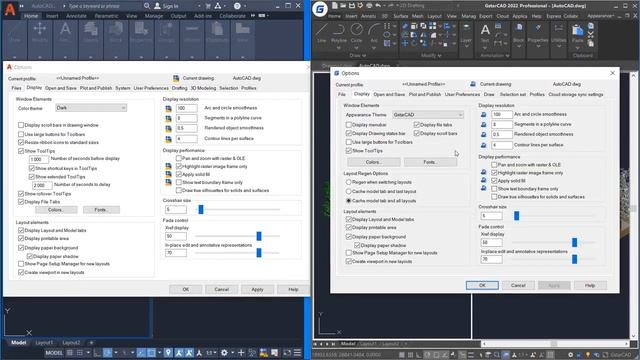The image size is (640, 360).
Task: Click the AutoCAD application logo button
Action: pos(10,9)
